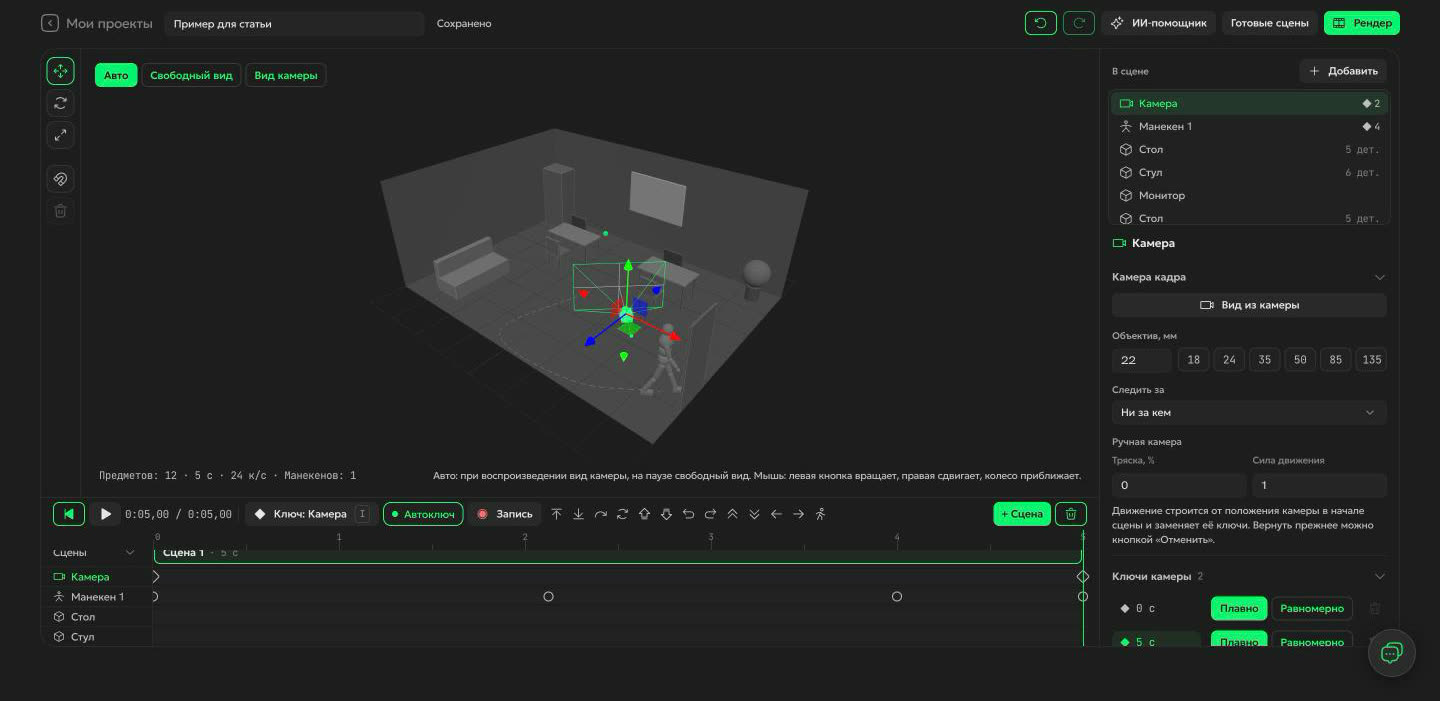1440x701 pixels.
Task: Click the walking mannequin icon in the timeline toolbar
Action: click(x=821, y=514)
